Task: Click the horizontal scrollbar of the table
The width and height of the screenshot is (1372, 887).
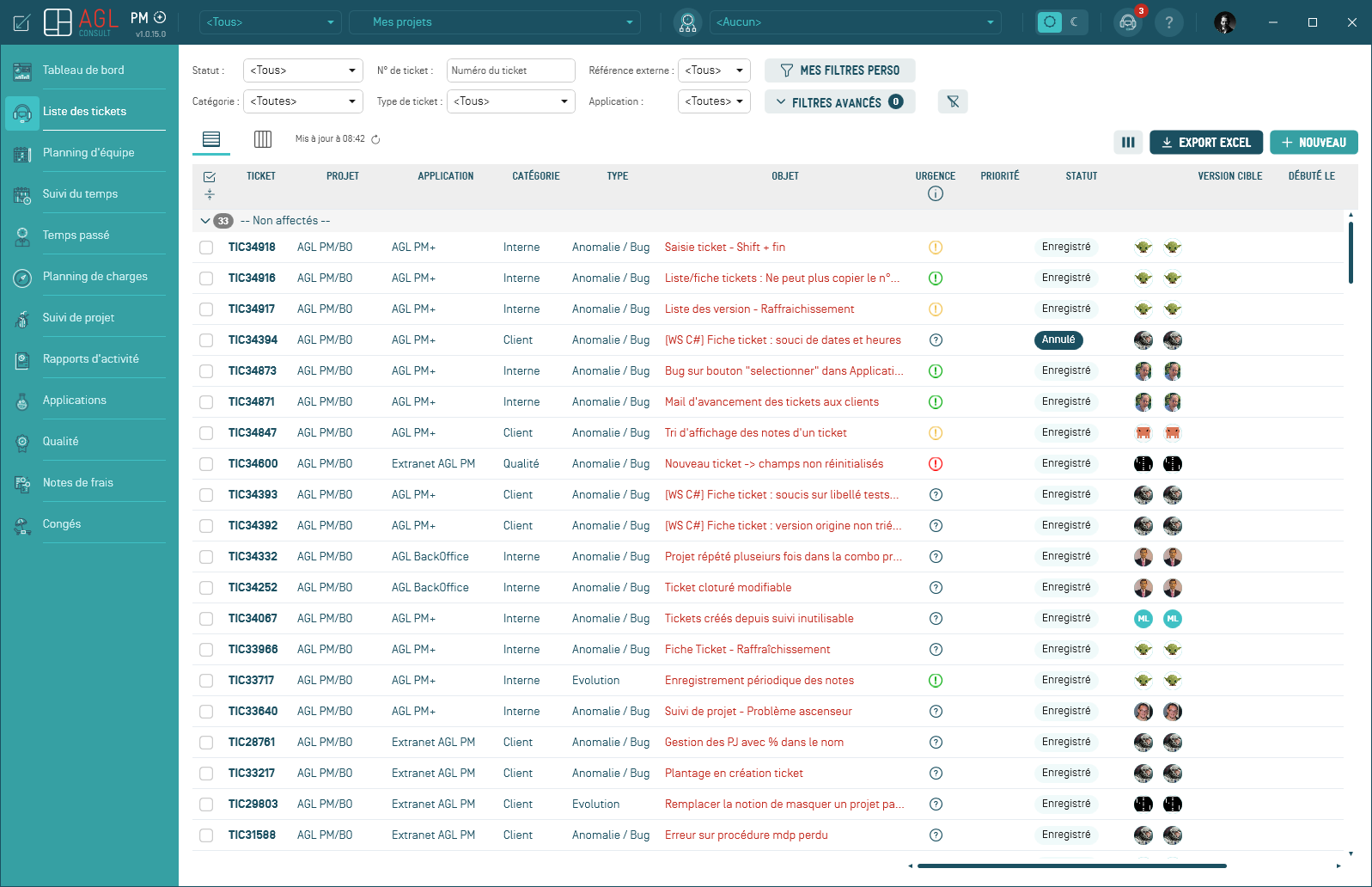Action: pos(1071,866)
